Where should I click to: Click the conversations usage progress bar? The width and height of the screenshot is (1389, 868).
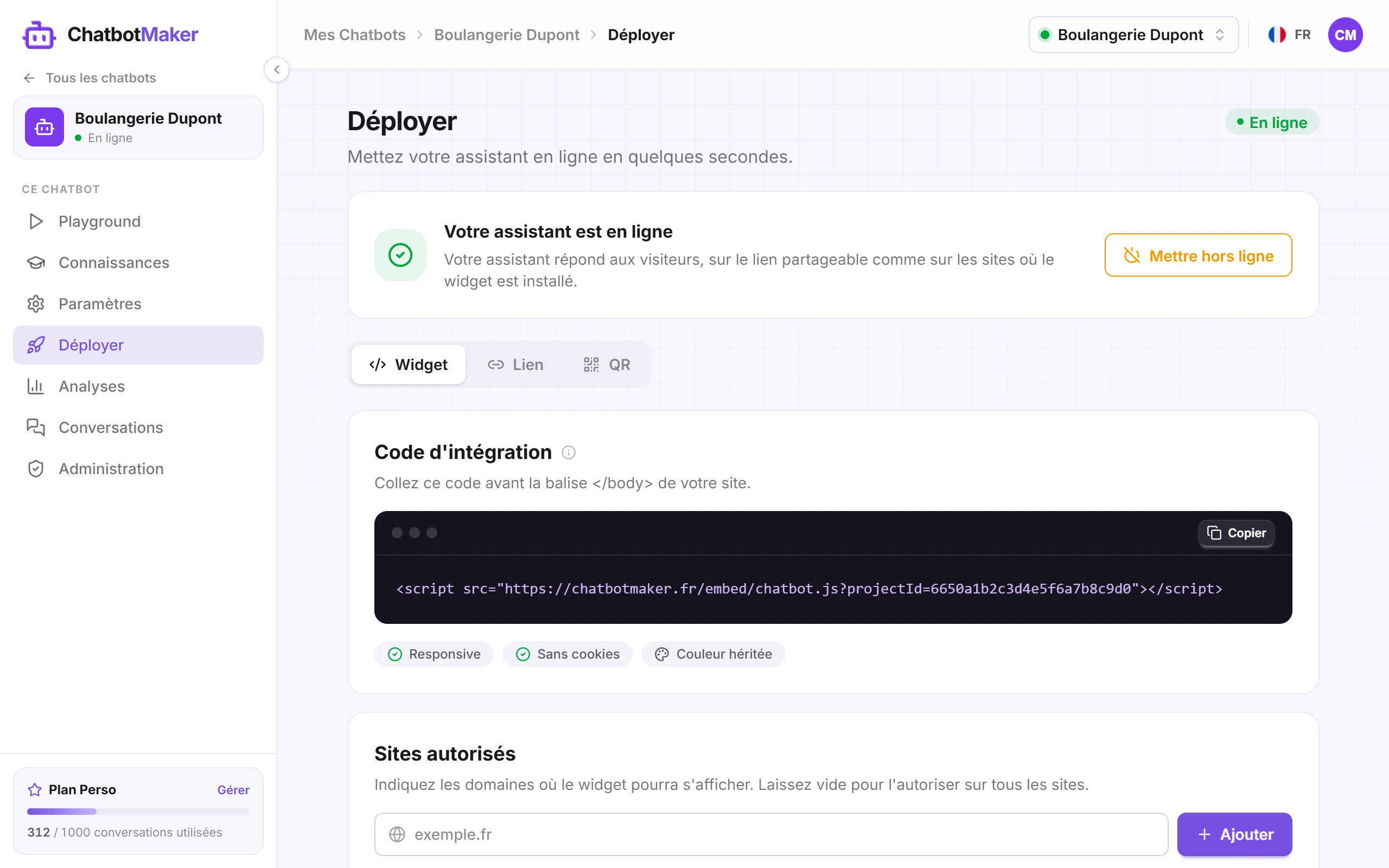pos(138,811)
